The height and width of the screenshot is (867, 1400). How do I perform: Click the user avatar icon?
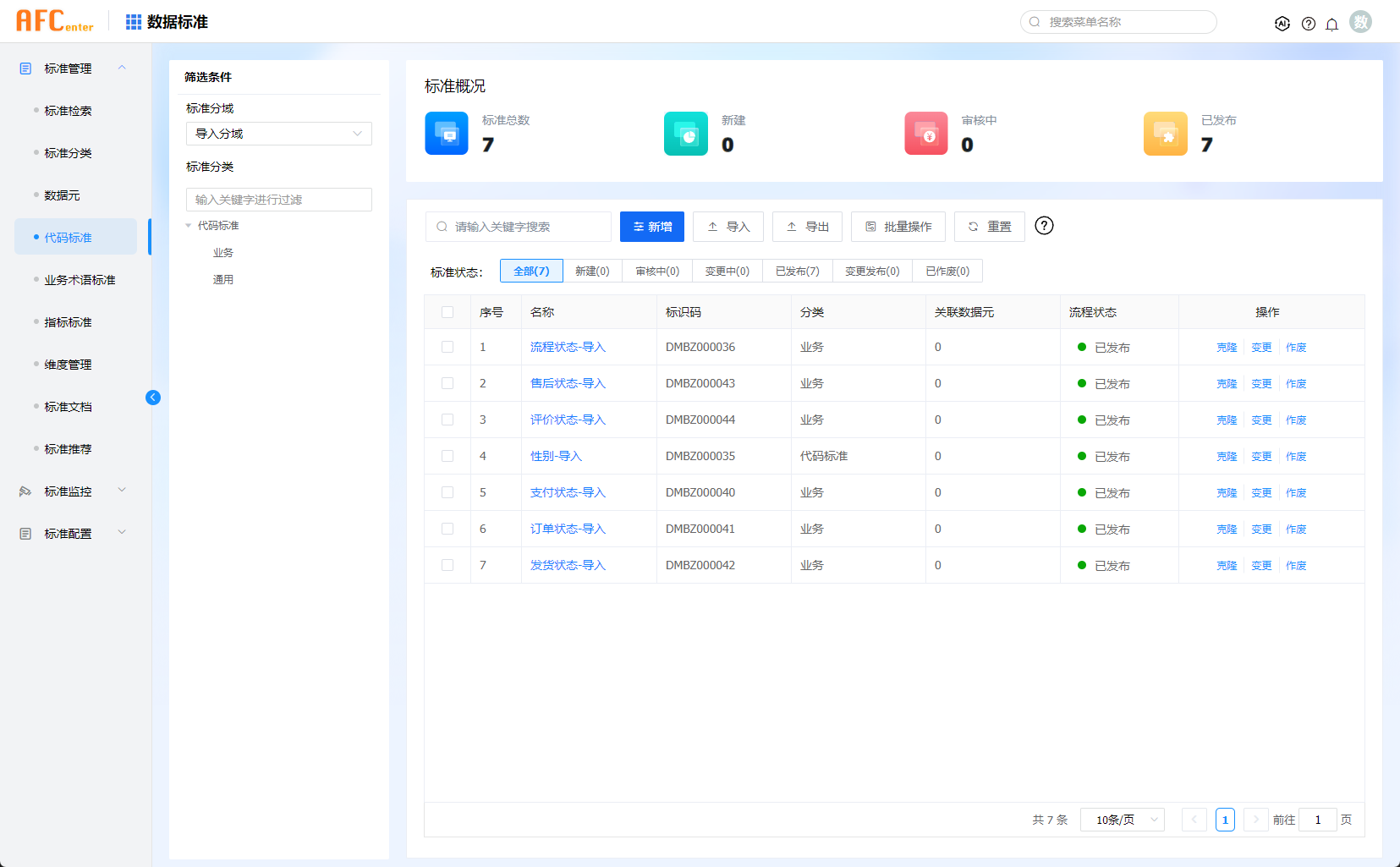[x=1360, y=22]
